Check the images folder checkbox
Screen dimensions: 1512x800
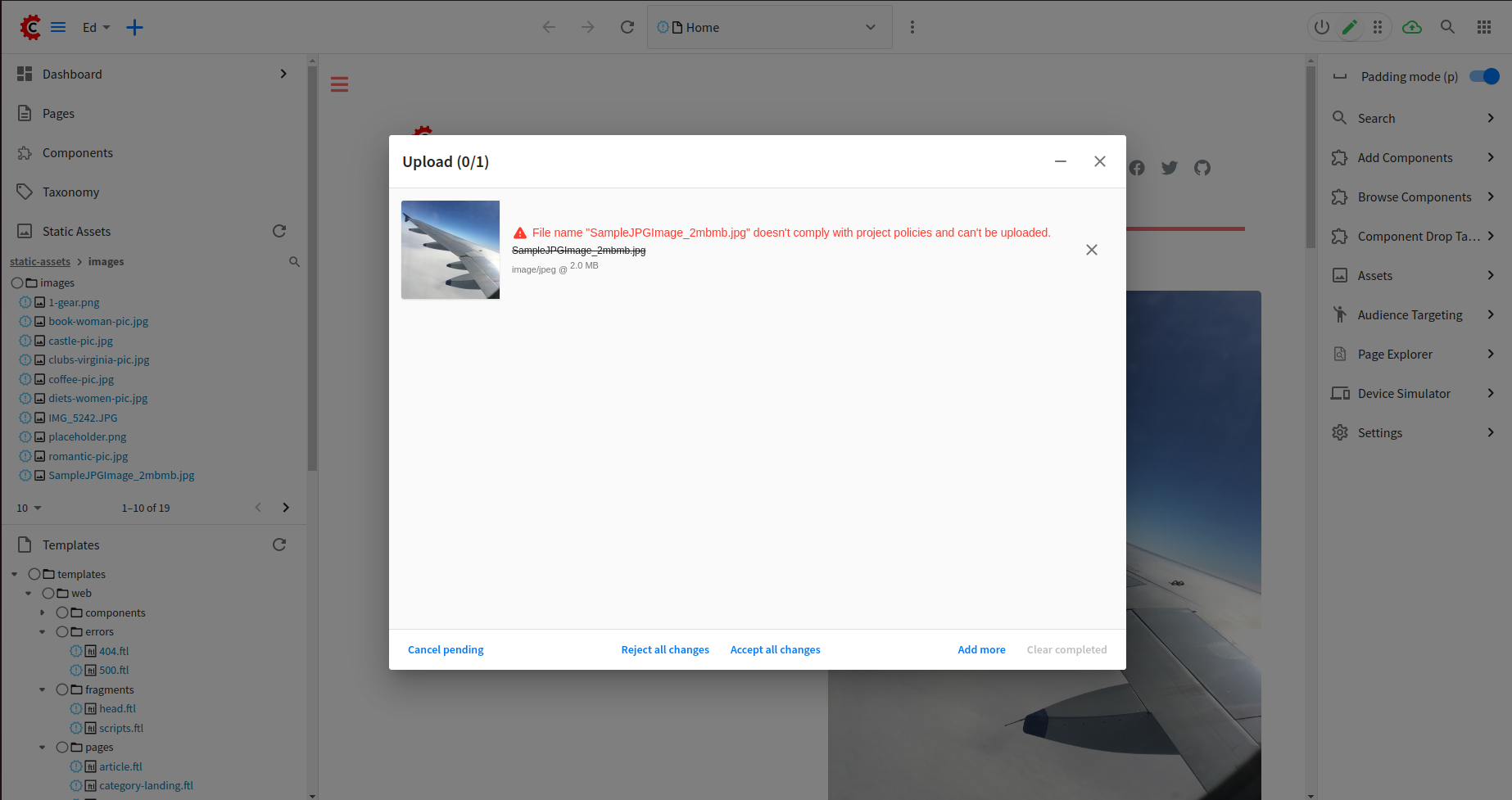[17, 282]
